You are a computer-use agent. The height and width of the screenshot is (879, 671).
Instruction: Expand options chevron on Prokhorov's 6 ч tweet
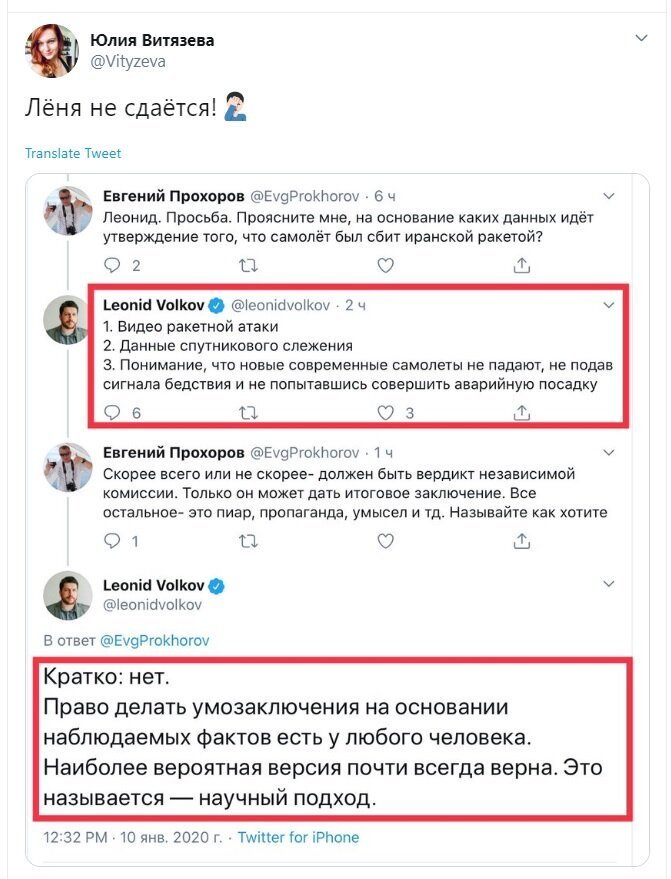click(609, 196)
